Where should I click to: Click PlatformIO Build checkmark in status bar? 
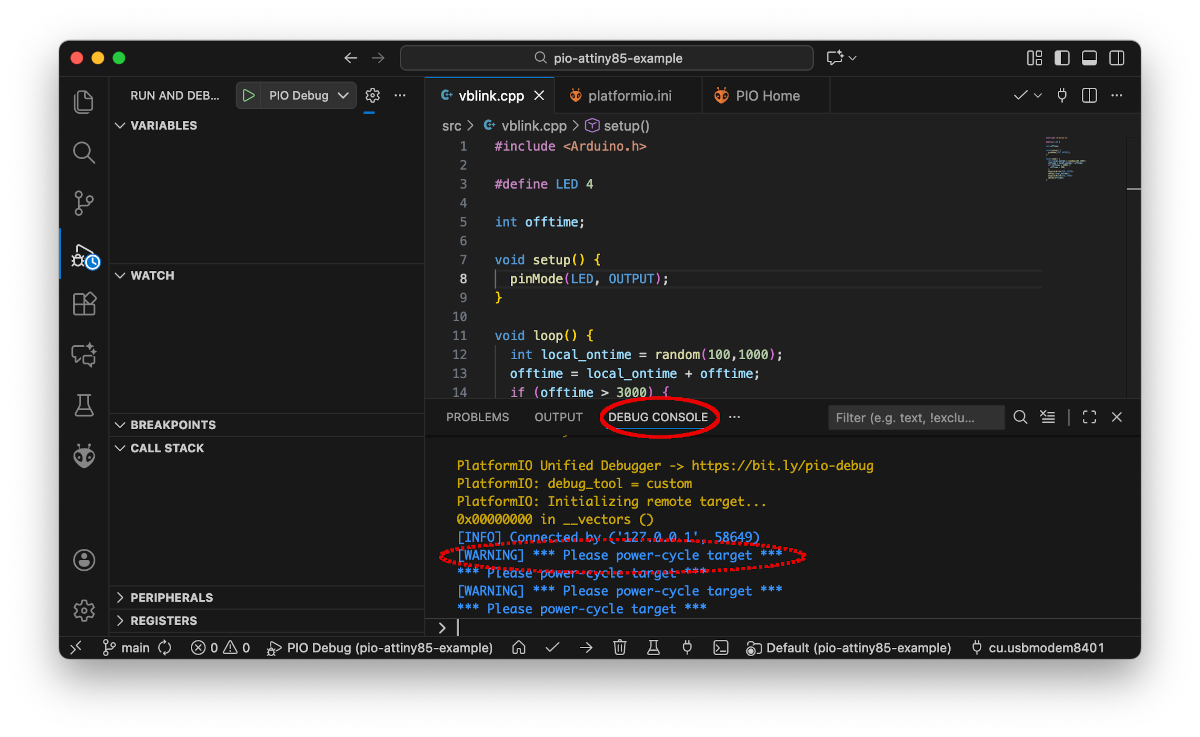(552, 648)
